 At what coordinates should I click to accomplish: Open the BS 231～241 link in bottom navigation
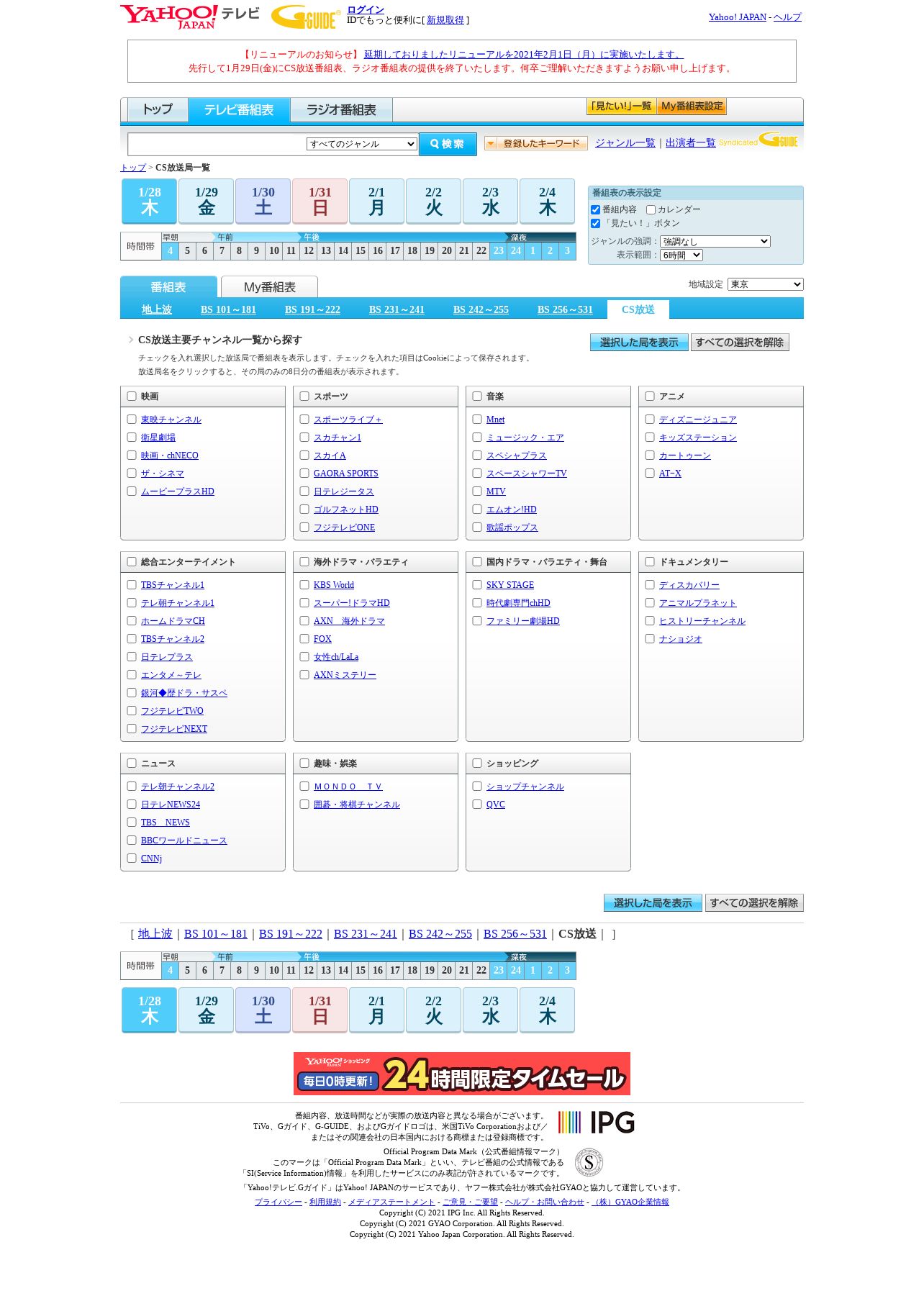coord(366,934)
